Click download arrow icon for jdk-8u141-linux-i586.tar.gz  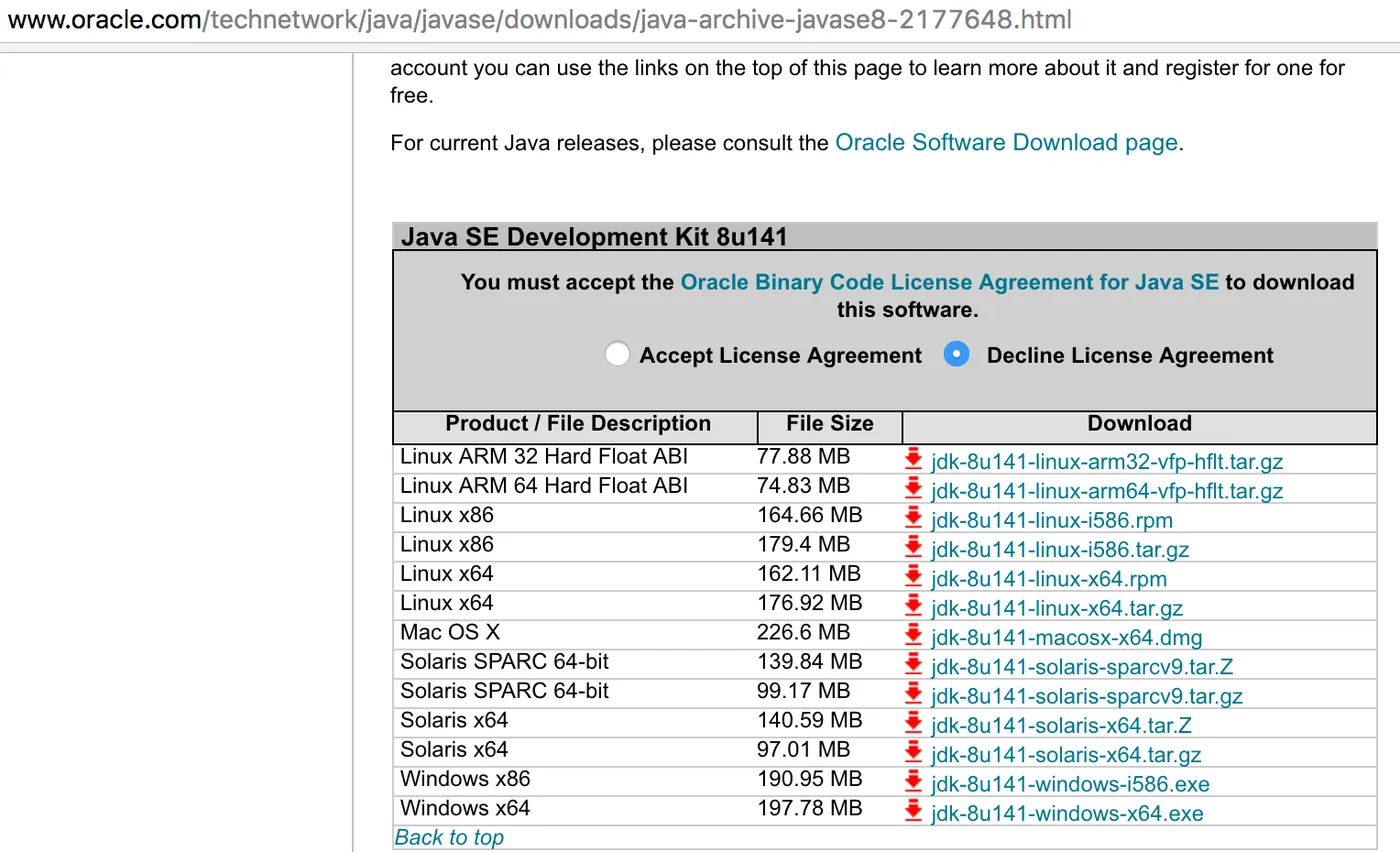[x=912, y=548]
